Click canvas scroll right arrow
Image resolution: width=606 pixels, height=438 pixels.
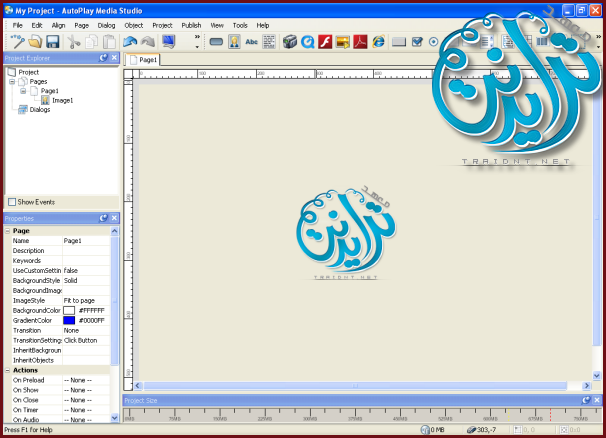coord(587,386)
